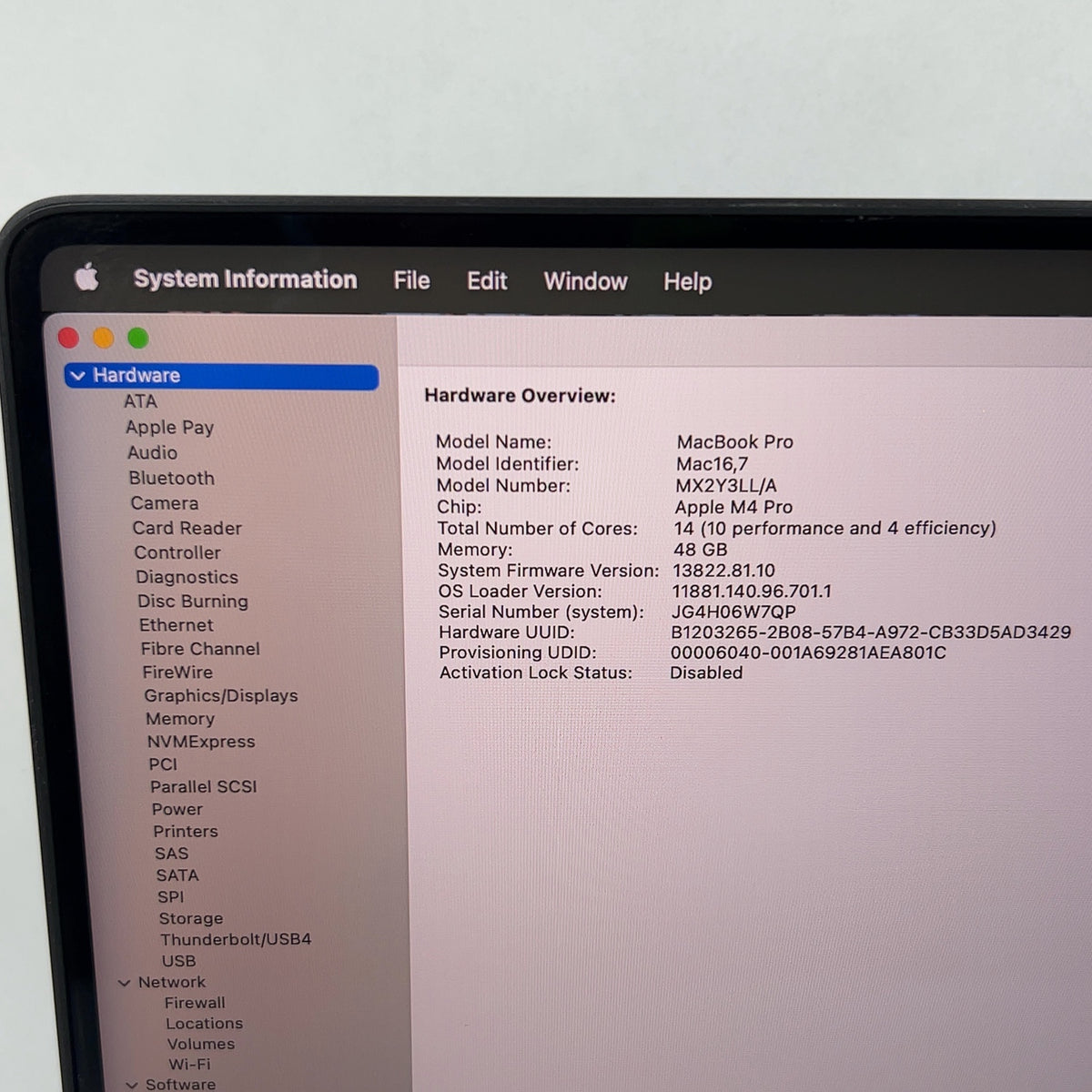Select Diagnostics in the sidebar

(187, 577)
